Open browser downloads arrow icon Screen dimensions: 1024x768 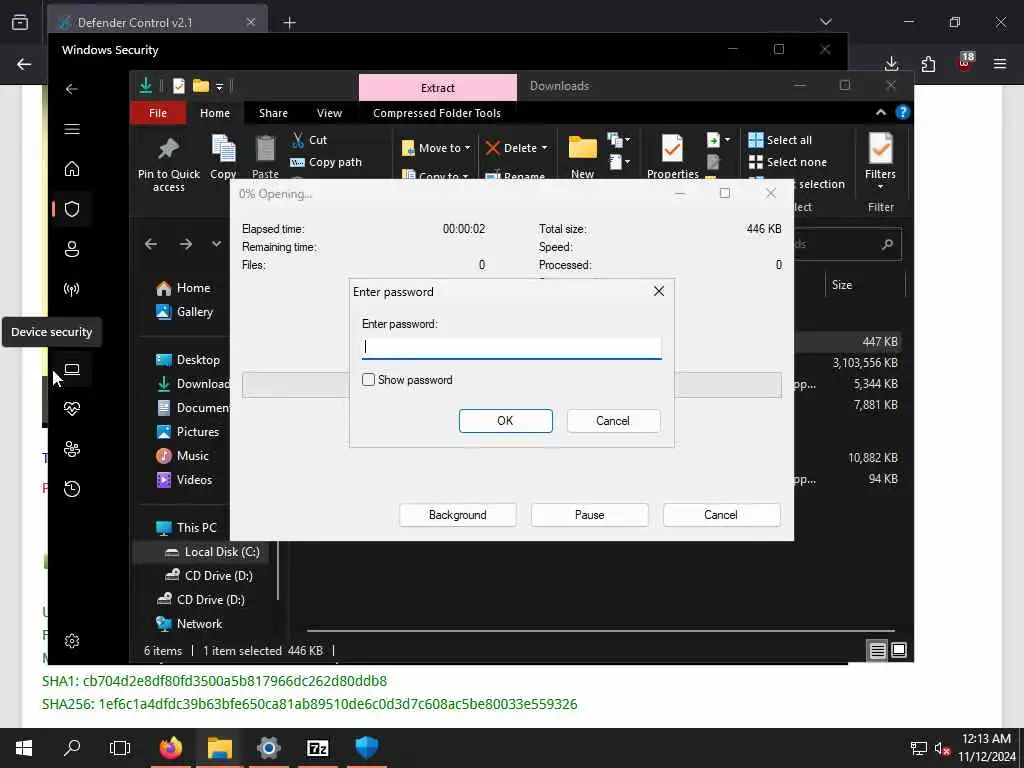(891, 63)
